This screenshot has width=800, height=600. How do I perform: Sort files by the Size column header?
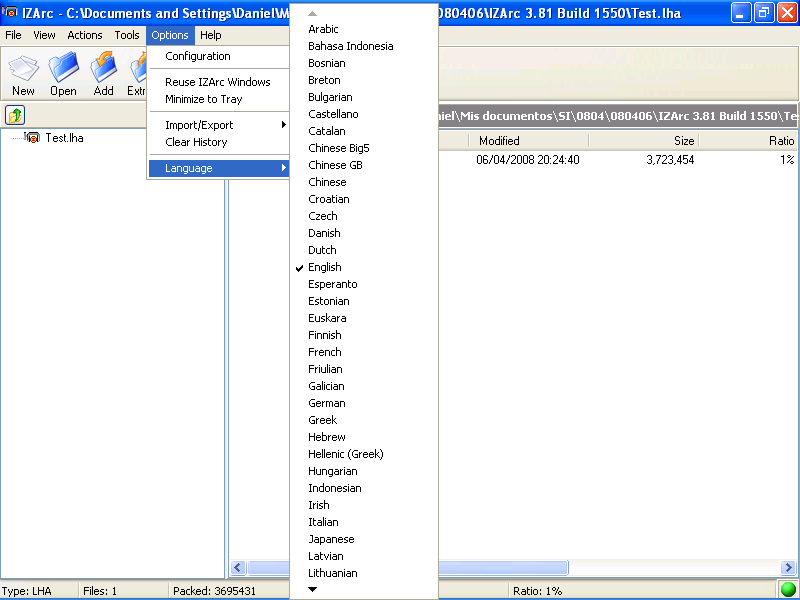point(684,140)
